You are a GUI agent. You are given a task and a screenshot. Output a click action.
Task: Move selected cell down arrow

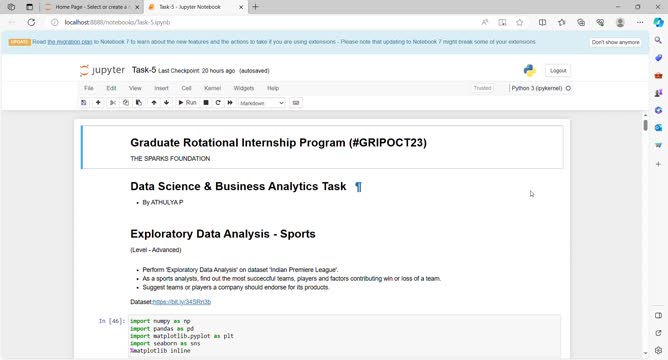(167, 103)
